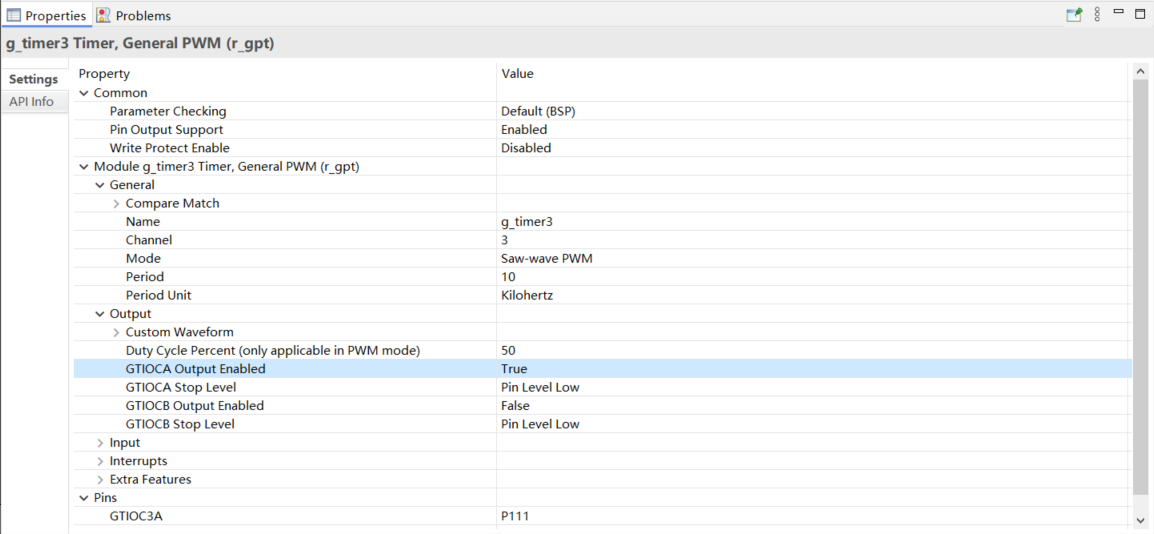Expand the Compare Match node

pyautogui.click(x=116, y=204)
